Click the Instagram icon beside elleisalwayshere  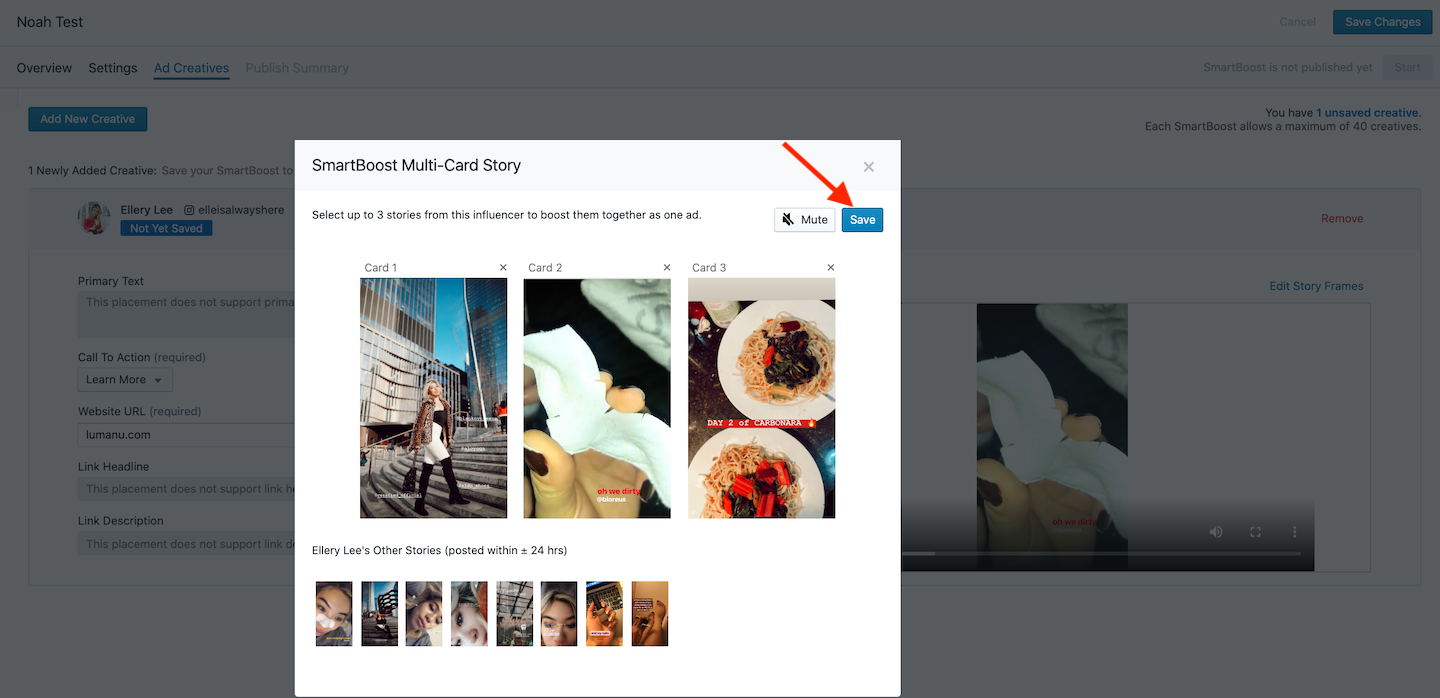189,210
